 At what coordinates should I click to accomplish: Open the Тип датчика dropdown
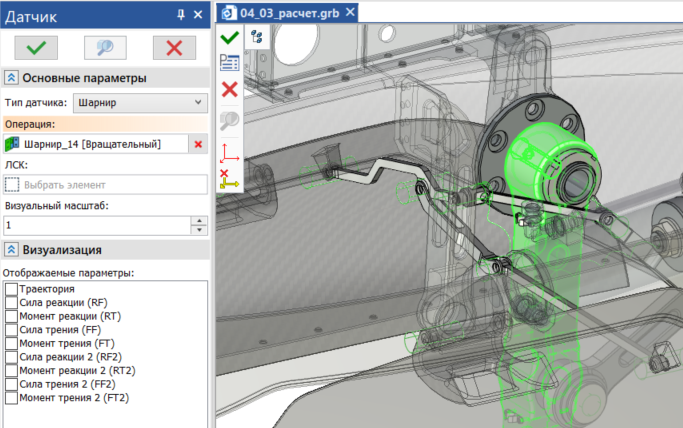click(x=139, y=102)
